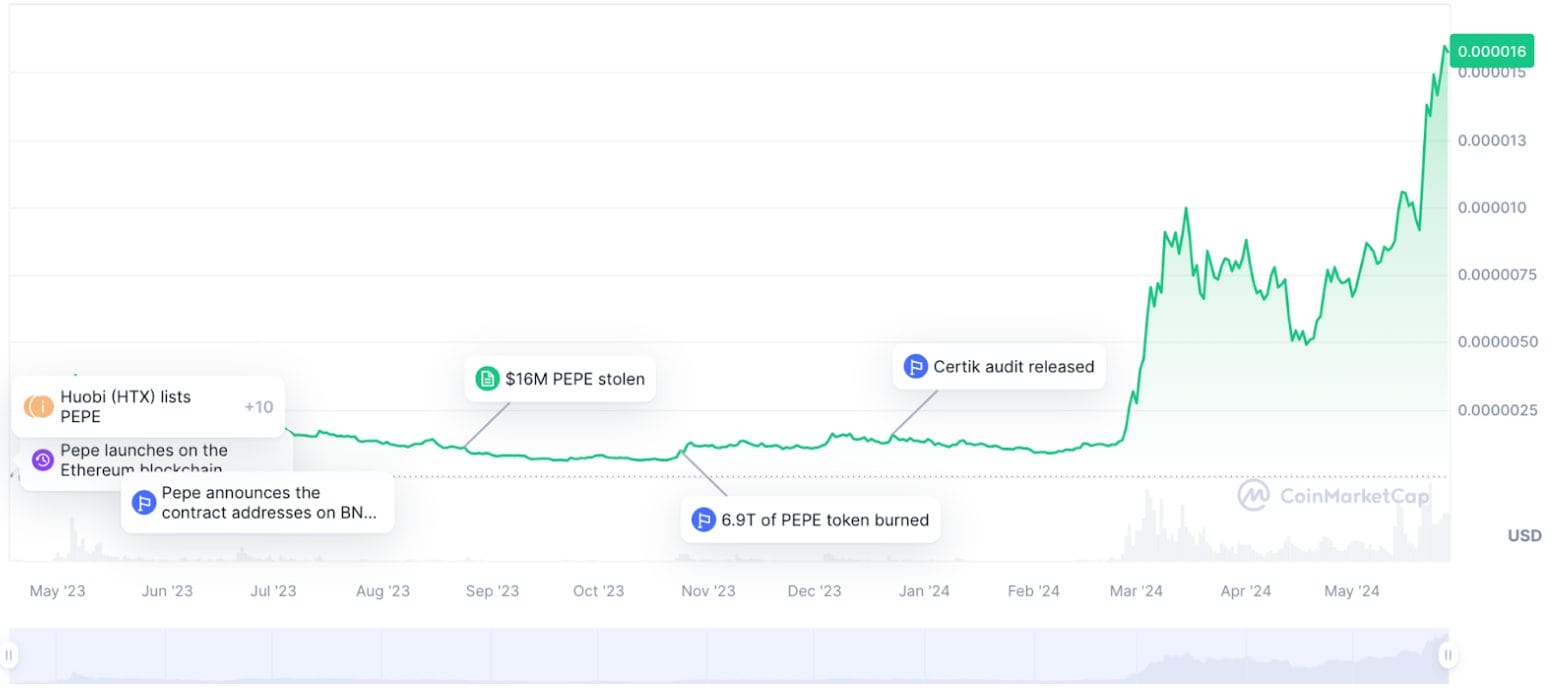The image size is (1556, 688).
Task: Click the purple clock icon for Pepe launch
Action: point(42,460)
